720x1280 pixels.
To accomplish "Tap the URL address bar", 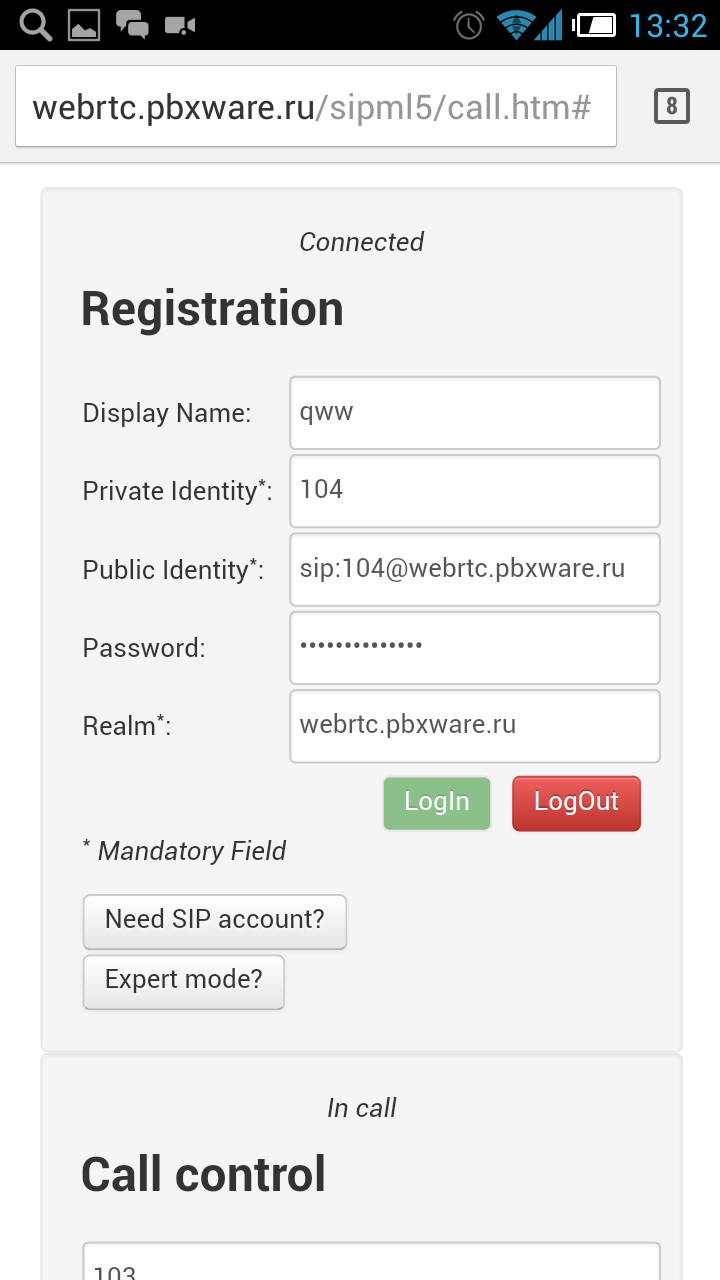I will point(316,106).
